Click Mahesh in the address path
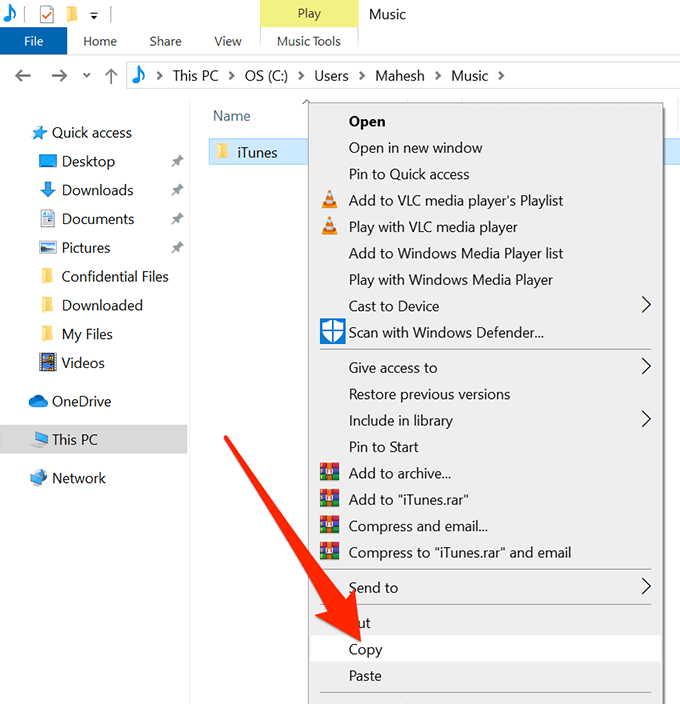The width and height of the screenshot is (680, 704). (x=399, y=76)
